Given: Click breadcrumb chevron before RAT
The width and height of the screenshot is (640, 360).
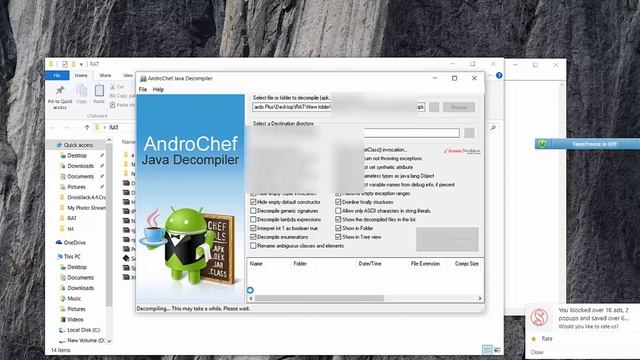Looking at the screenshot, I should (x=105, y=128).
